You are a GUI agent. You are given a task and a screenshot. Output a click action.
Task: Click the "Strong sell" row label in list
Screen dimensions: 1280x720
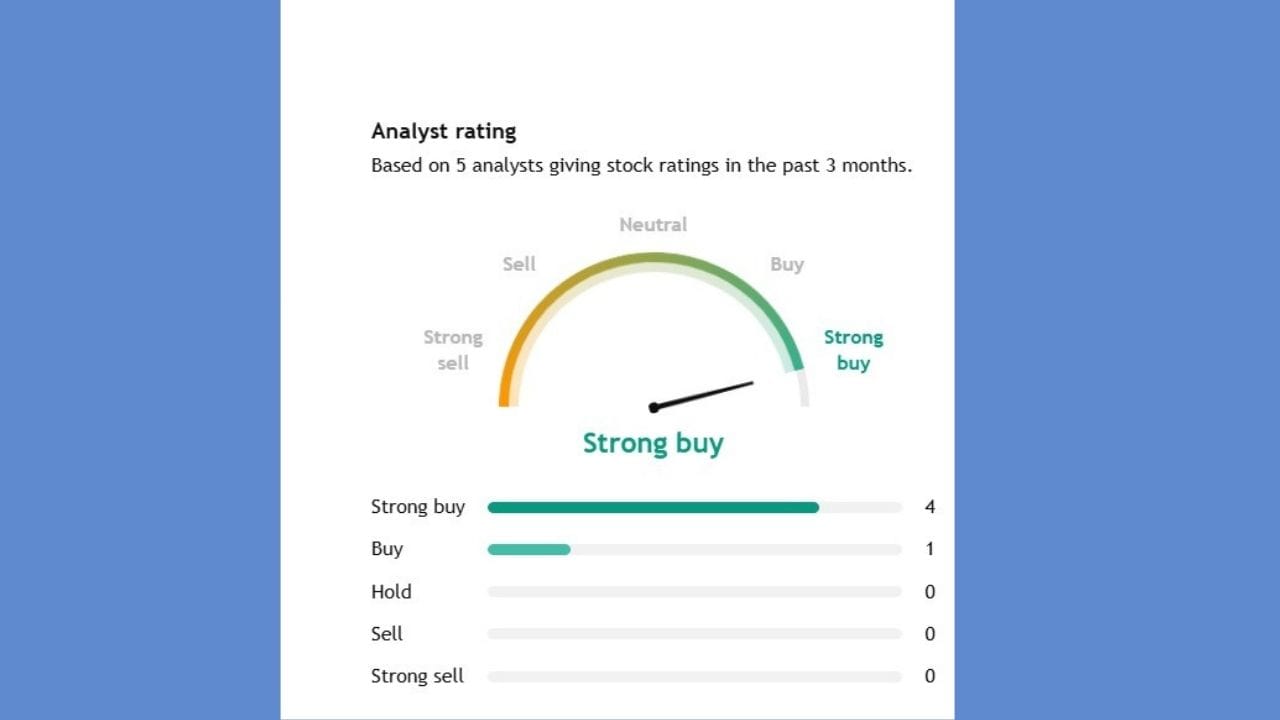[x=417, y=677]
